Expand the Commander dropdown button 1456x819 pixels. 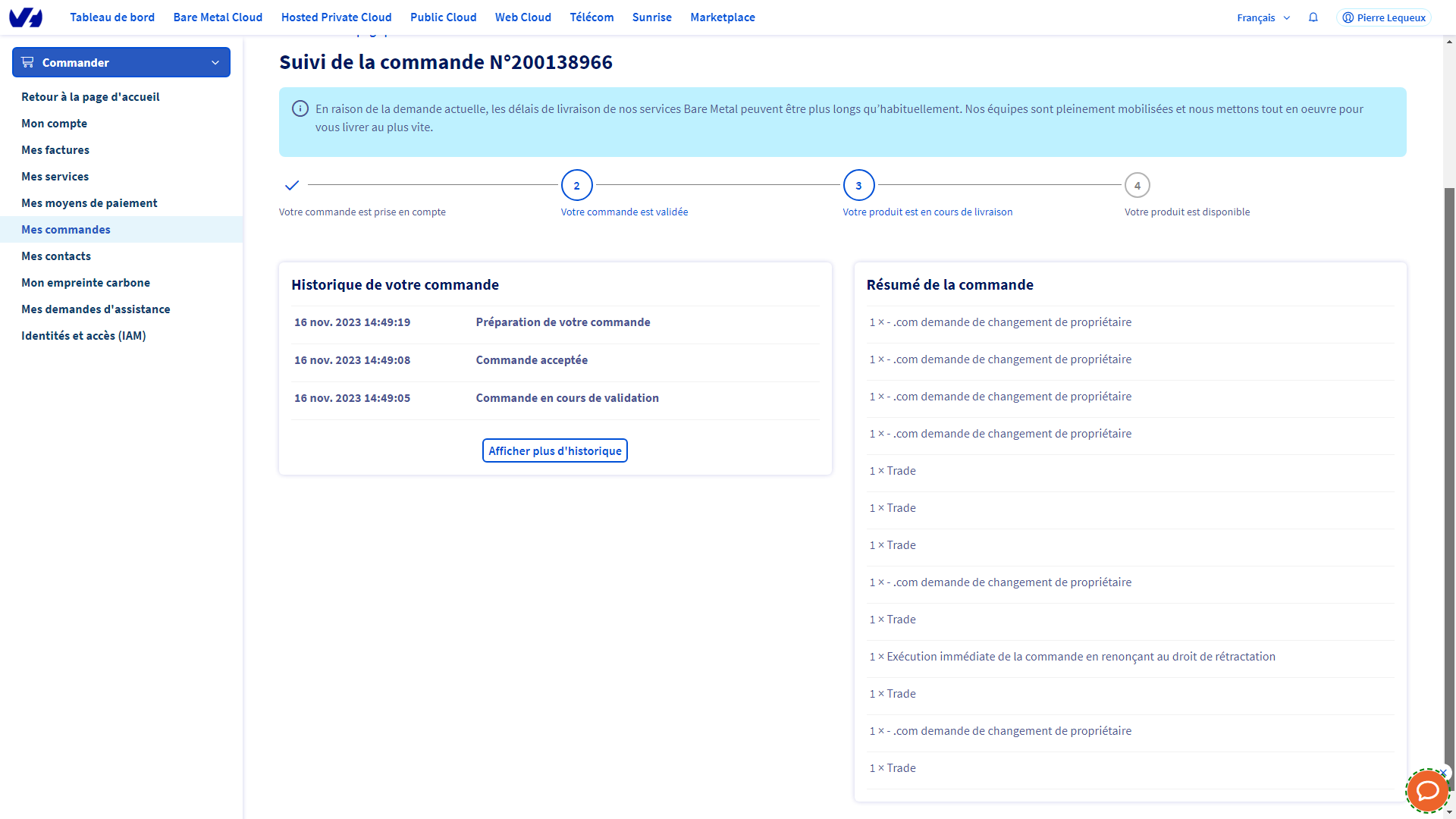pos(121,62)
